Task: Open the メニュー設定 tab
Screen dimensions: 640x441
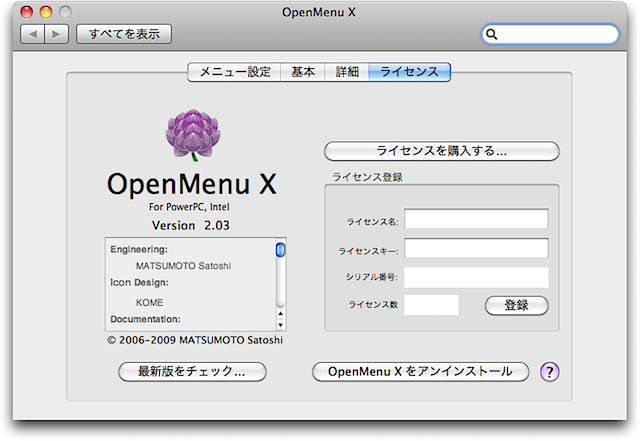Action: coord(235,72)
